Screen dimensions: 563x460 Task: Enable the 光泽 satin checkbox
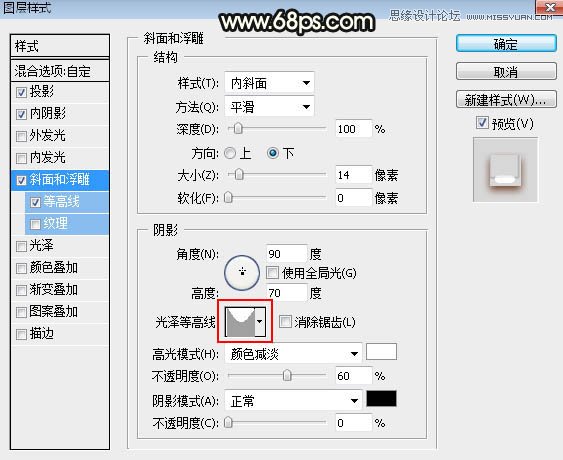(21, 246)
